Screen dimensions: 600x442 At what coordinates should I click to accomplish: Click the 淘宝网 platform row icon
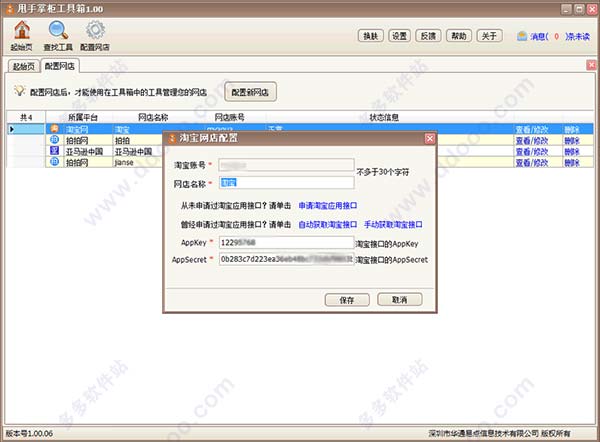[x=55, y=129]
